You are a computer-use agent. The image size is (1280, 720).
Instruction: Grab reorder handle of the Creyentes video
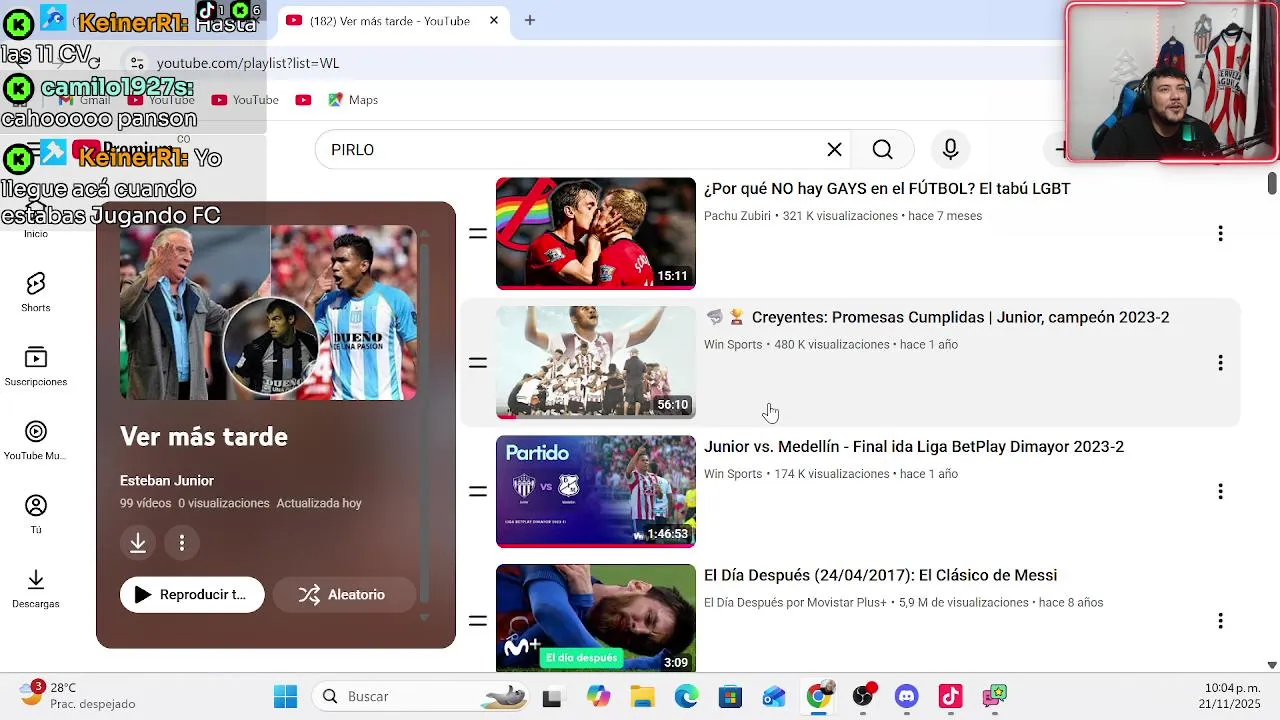pos(478,363)
